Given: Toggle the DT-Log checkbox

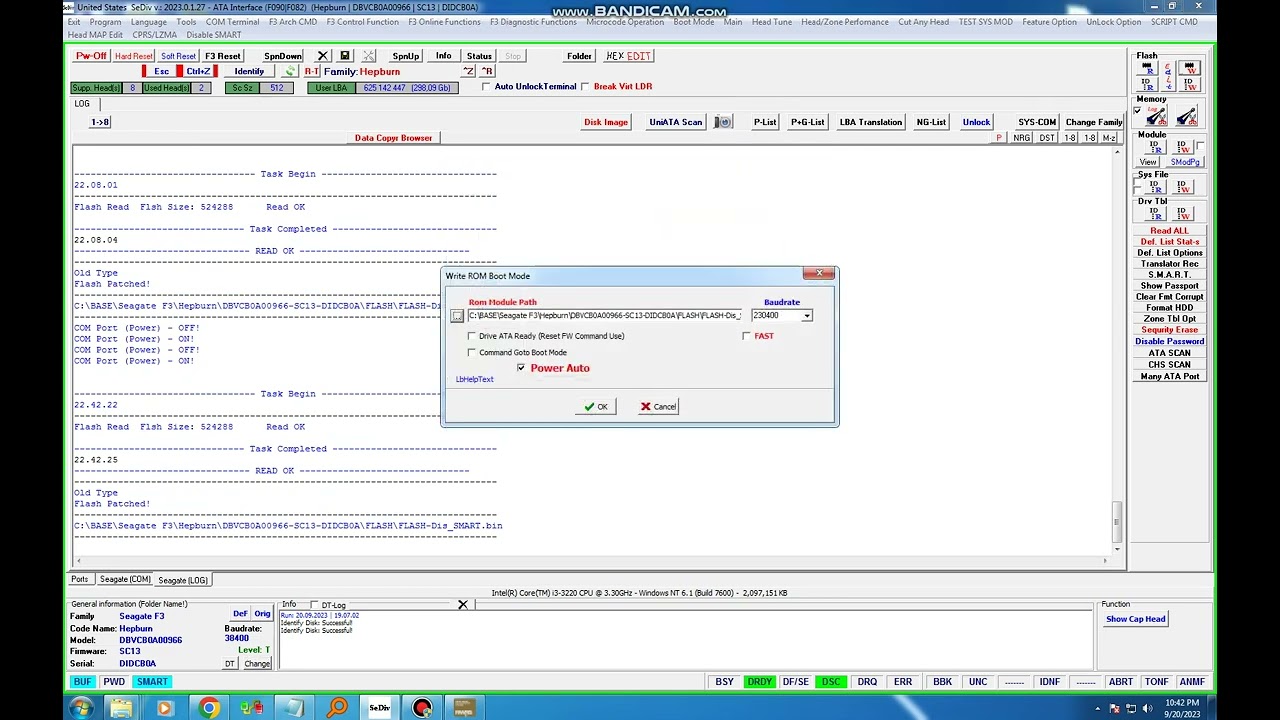Looking at the screenshot, I should 313,605.
